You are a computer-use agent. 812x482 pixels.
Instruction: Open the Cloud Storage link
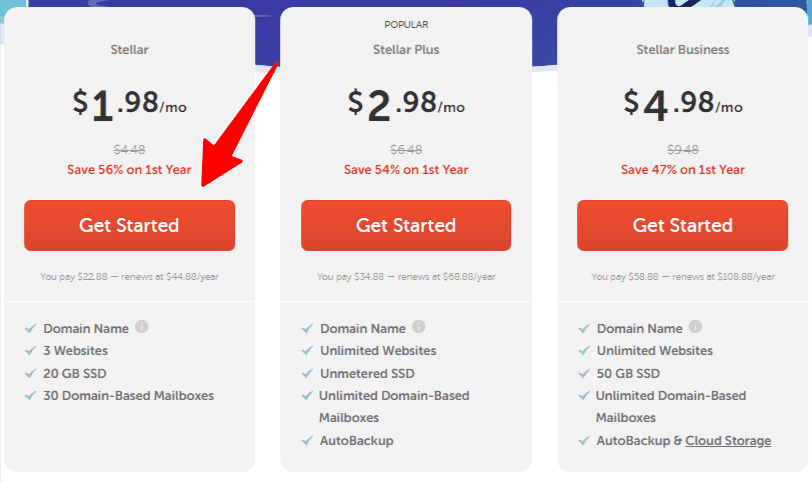728,441
